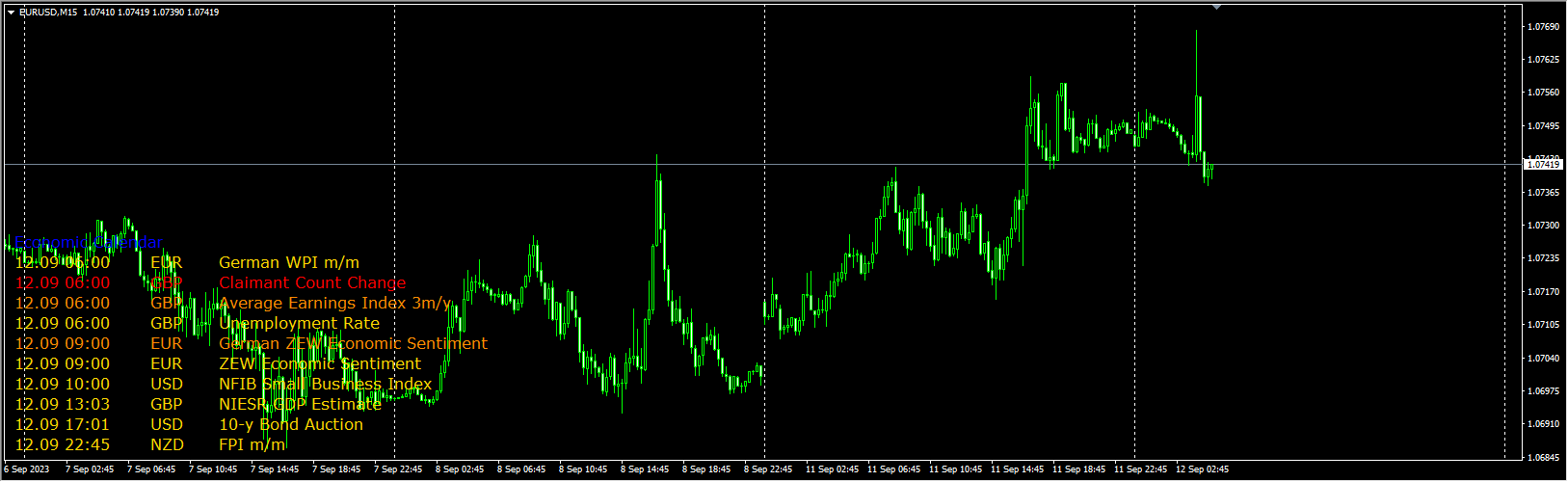Click the 1.06910 price scale value

point(1544,424)
